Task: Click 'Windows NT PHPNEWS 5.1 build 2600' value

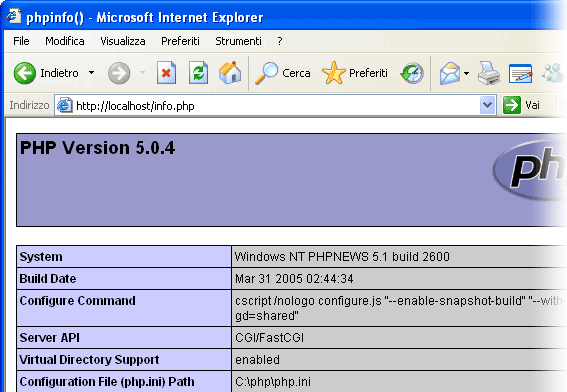Action: click(342, 257)
